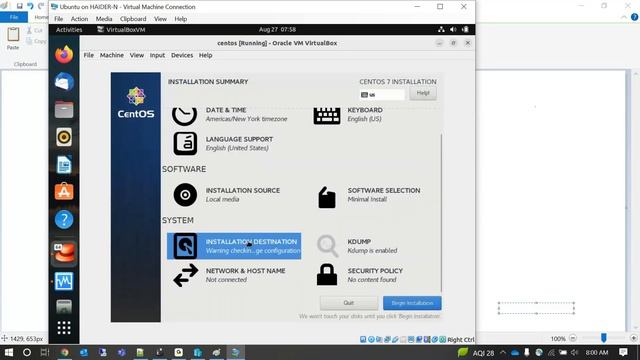Viewport: 640px width, 360px height.
Task: Click the Ubuntu power icon in top bar
Action: click(465, 29)
